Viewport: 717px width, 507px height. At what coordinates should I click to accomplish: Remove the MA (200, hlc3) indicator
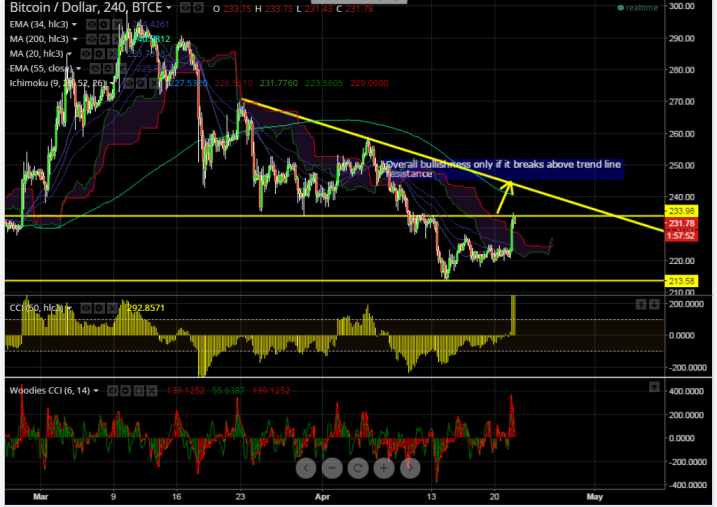pyautogui.click(x=117, y=39)
